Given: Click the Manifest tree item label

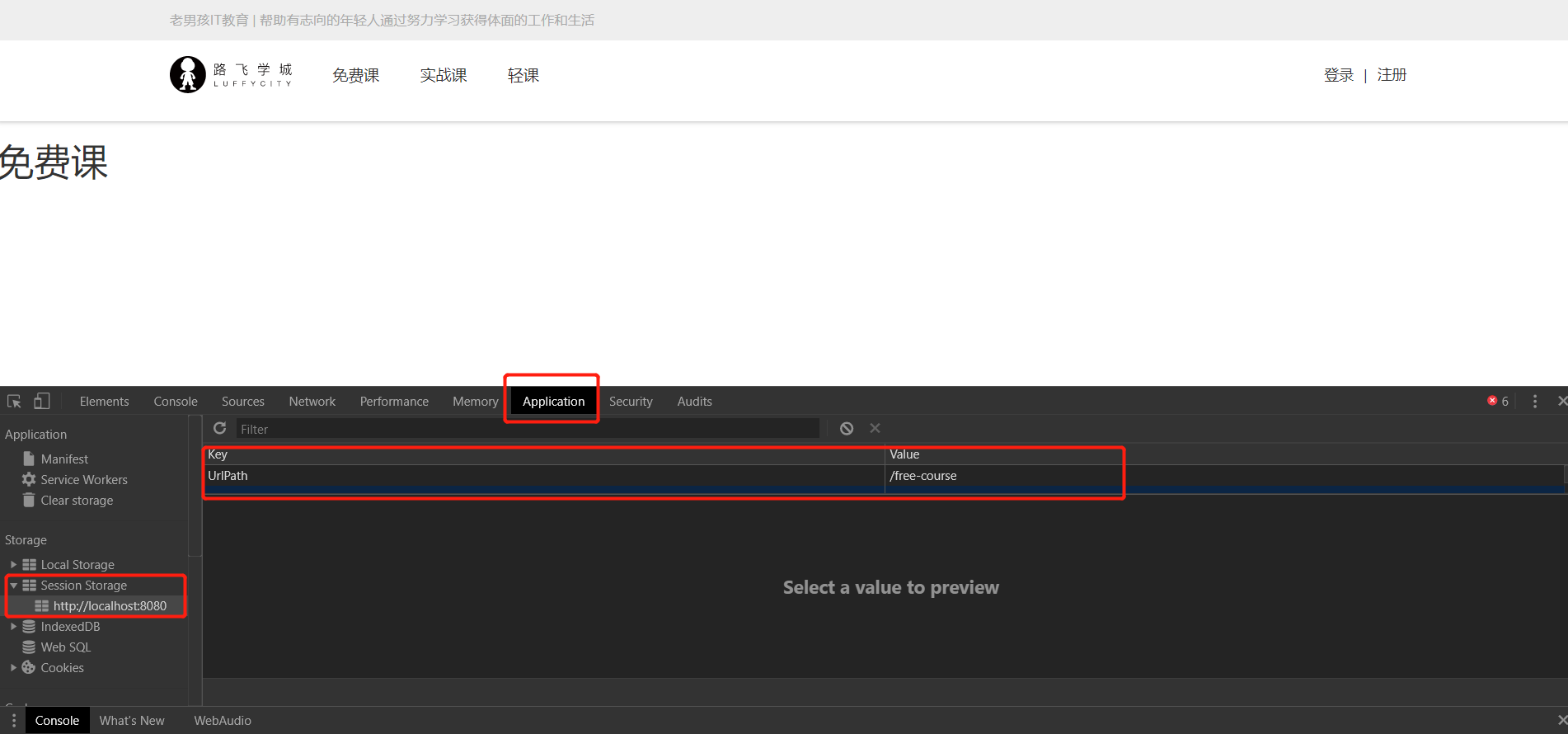Looking at the screenshot, I should (x=64, y=459).
